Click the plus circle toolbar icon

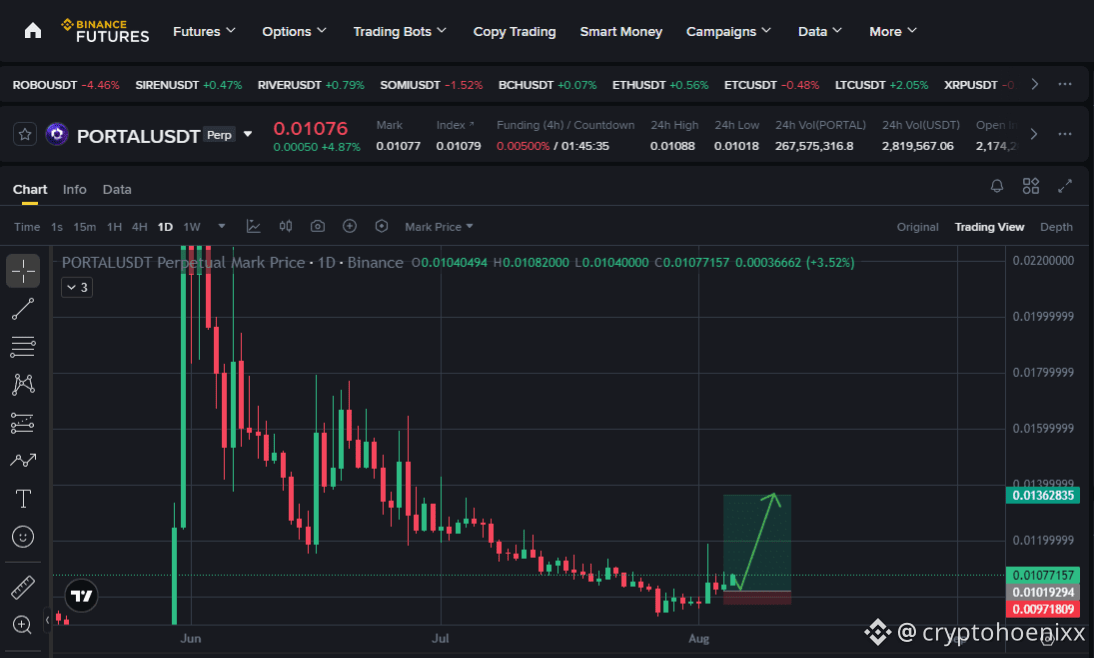[x=350, y=226]
